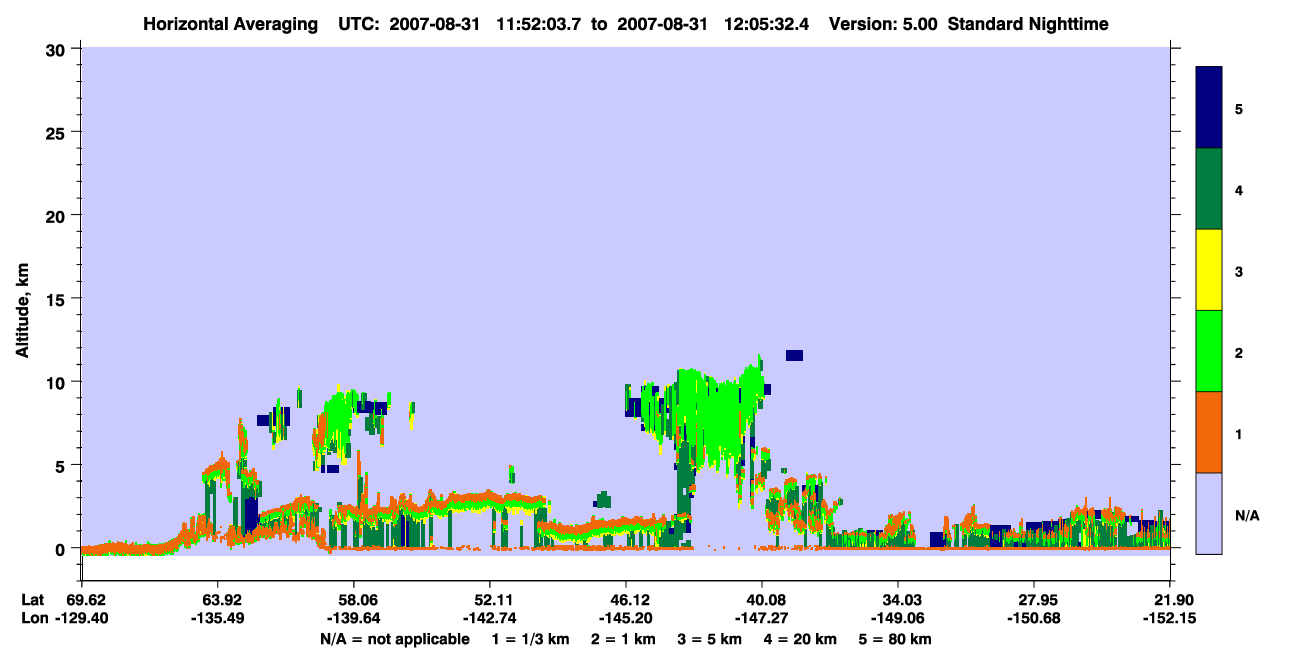Click the lavender N/A colorbar segment
The height and width of the screenshot is (667, 1300).
pyautogui.click(x=1209, y=513)
